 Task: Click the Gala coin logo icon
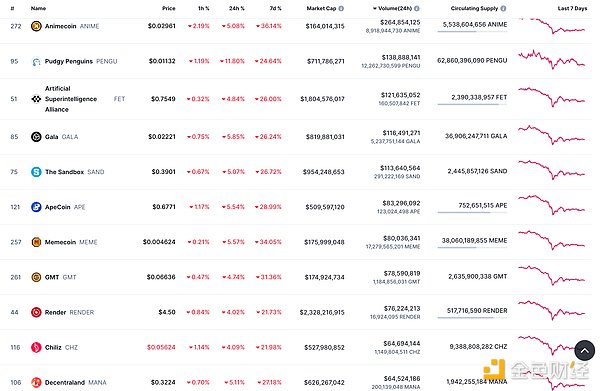click(36, 137)
